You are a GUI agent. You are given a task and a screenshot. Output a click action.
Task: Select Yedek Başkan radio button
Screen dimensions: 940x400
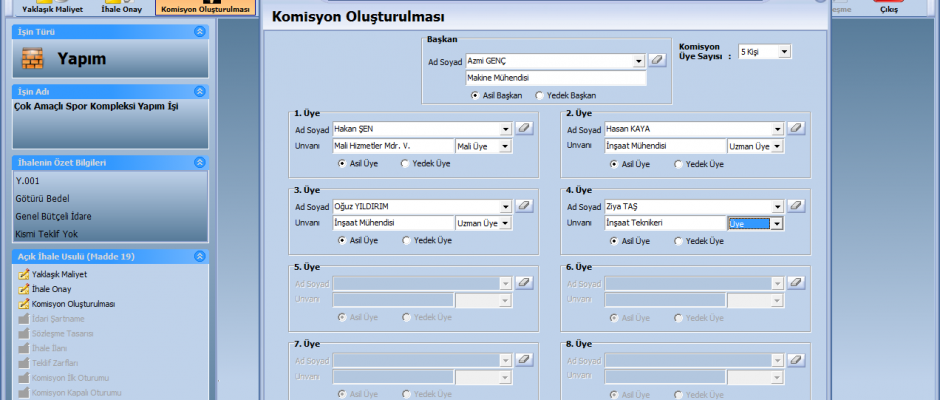(x=541, y=95)
